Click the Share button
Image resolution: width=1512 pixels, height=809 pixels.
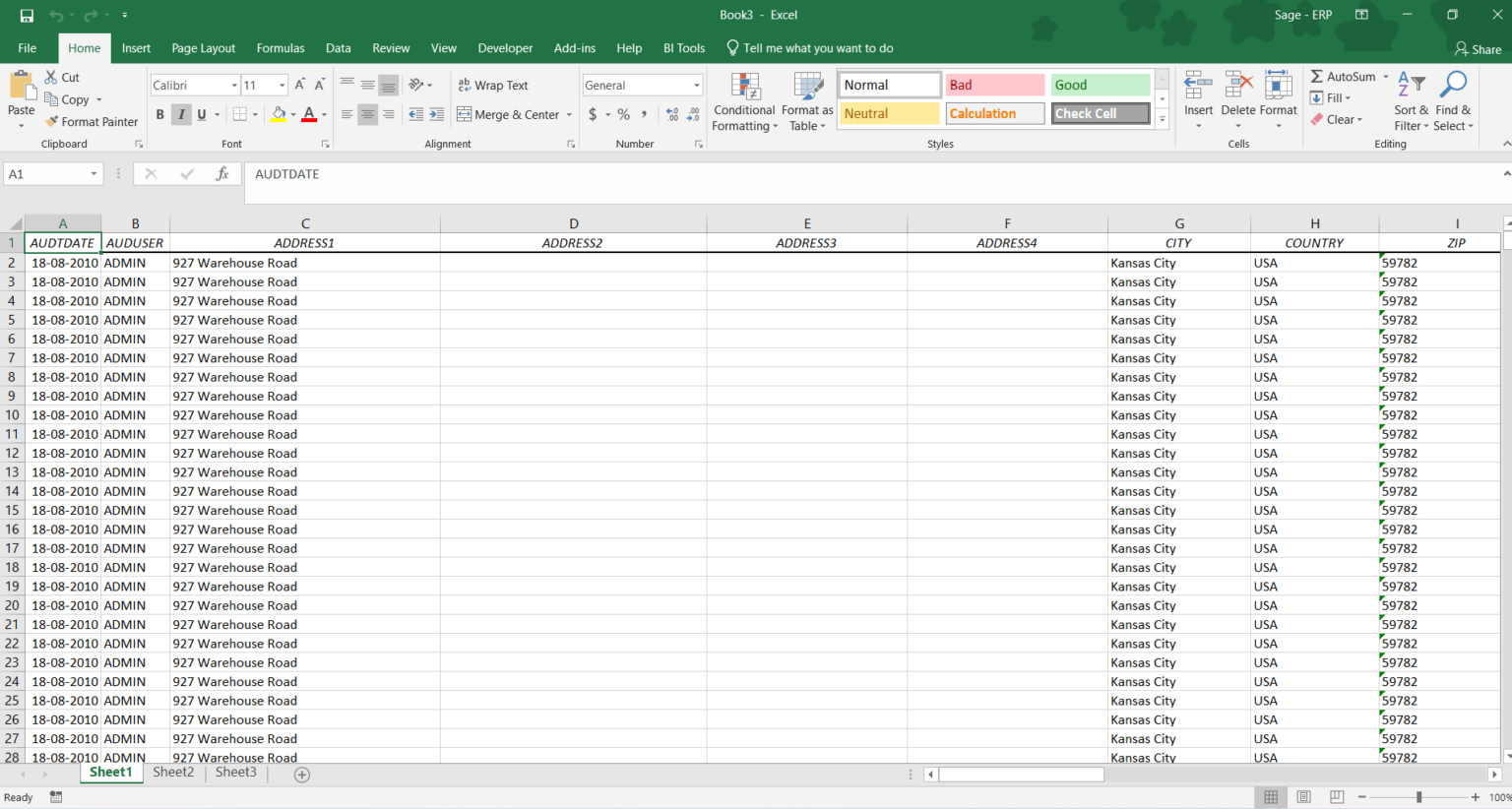(1478, 48)
